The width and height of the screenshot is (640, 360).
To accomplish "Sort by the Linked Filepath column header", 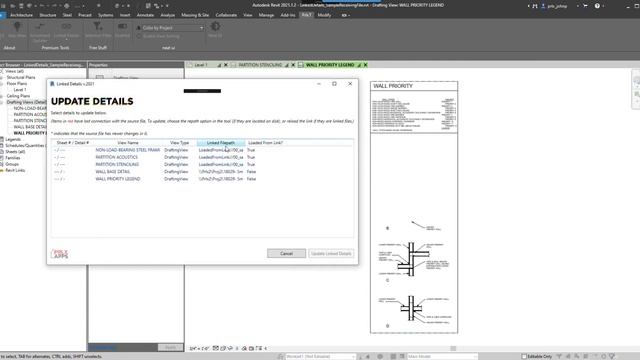I will (221, 143).
